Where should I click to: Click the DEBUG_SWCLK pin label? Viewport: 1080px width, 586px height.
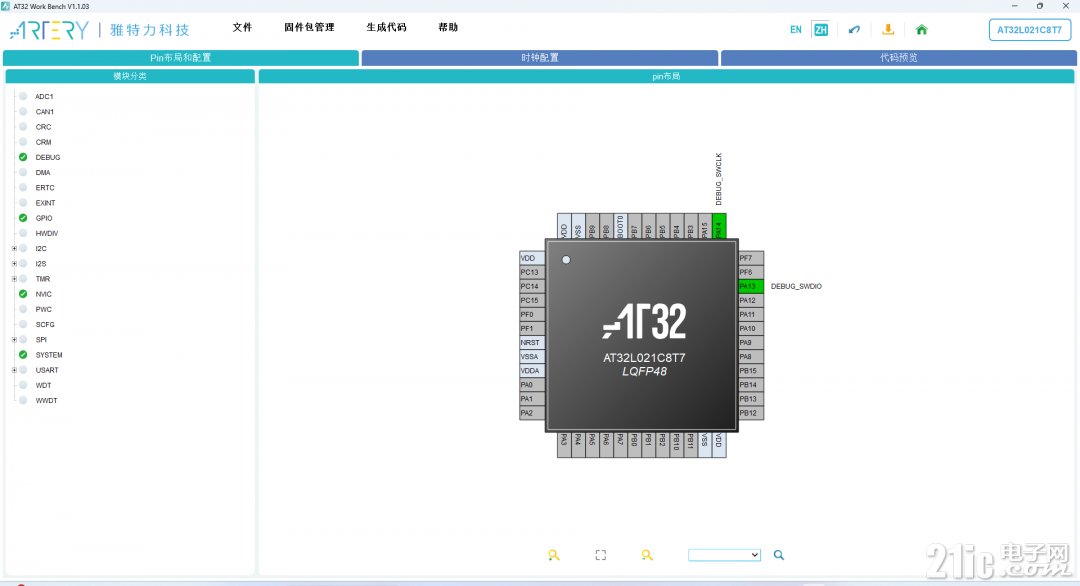point(719,179)
